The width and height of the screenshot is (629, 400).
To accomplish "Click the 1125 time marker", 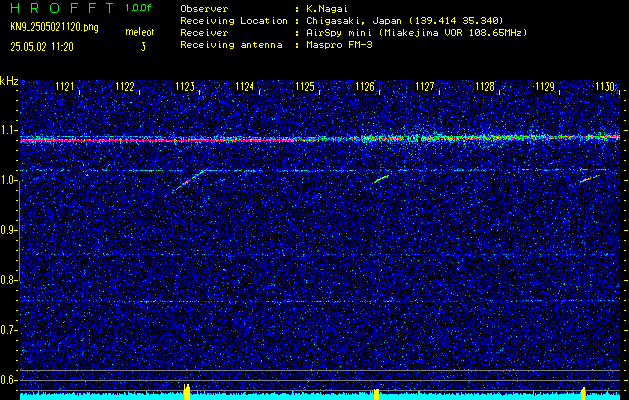I will 305,87.
